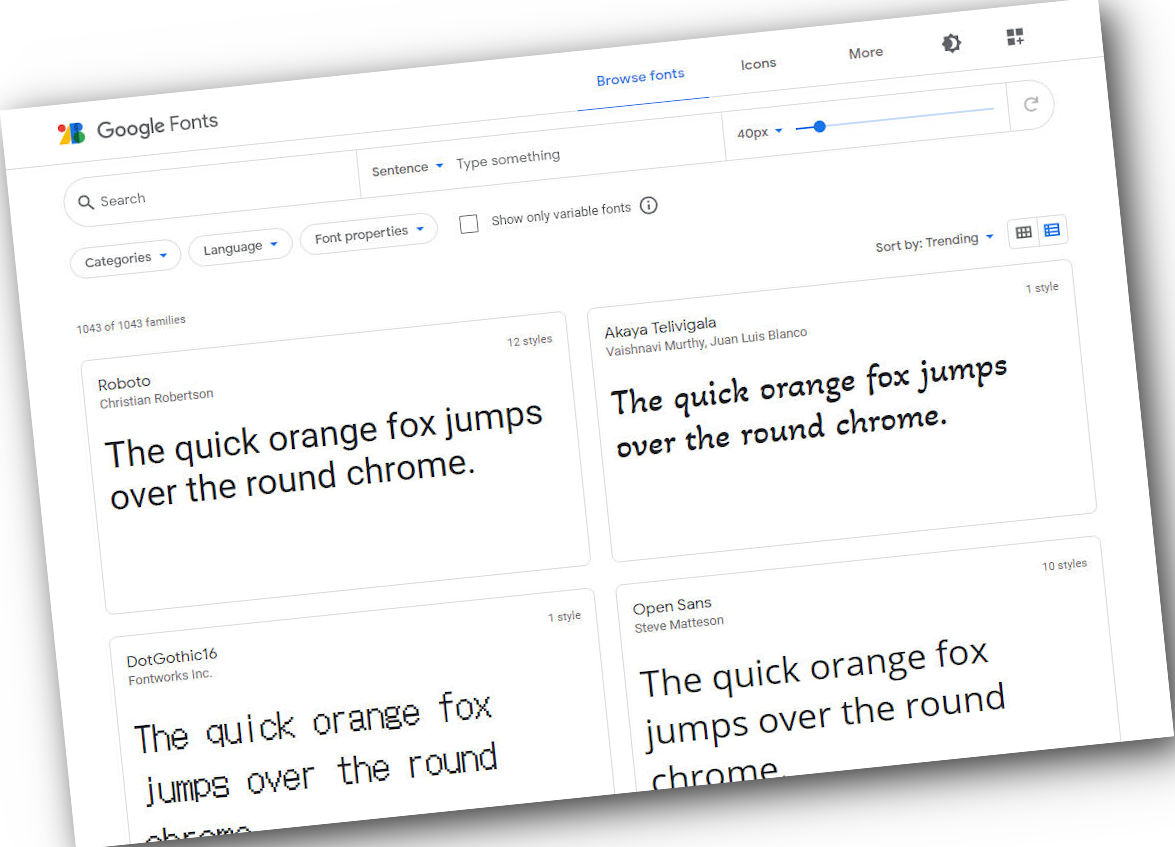Click the Google Fonts logo icon
This screenshot has height=847, width=1175.
coord(72,133)
